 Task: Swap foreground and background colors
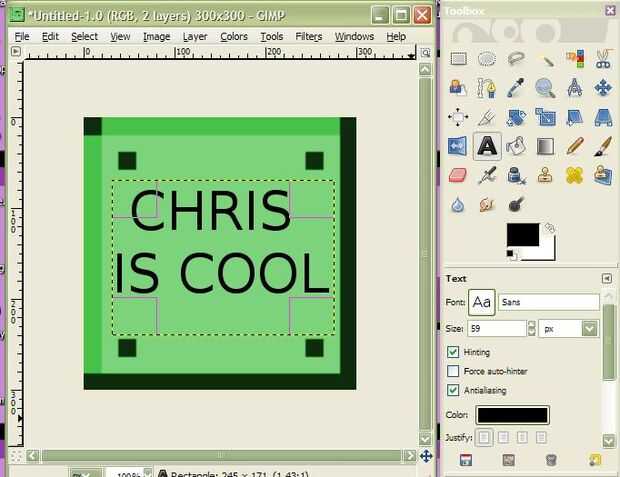tap(549, 227)
